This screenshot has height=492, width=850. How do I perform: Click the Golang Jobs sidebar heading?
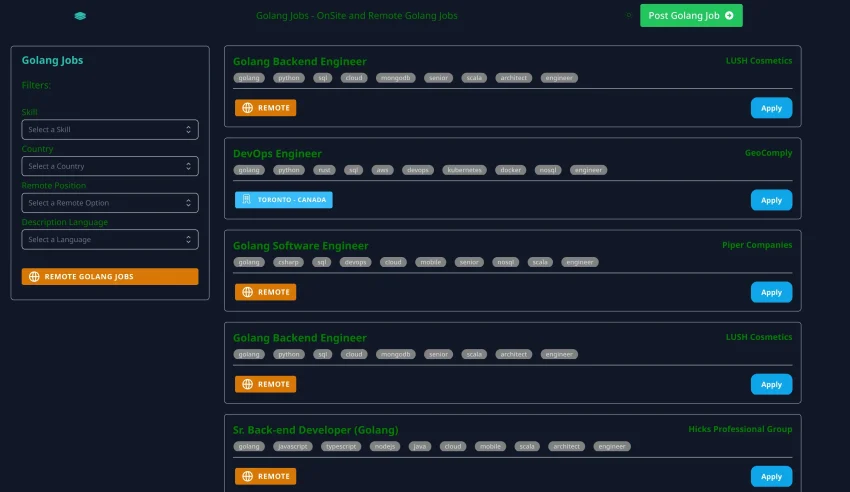click(x=53, y=60)
